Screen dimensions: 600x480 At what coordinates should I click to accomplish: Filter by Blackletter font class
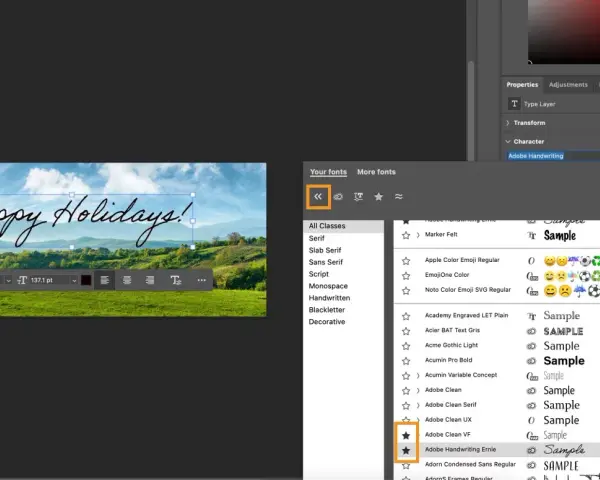(x=327, y=310)
